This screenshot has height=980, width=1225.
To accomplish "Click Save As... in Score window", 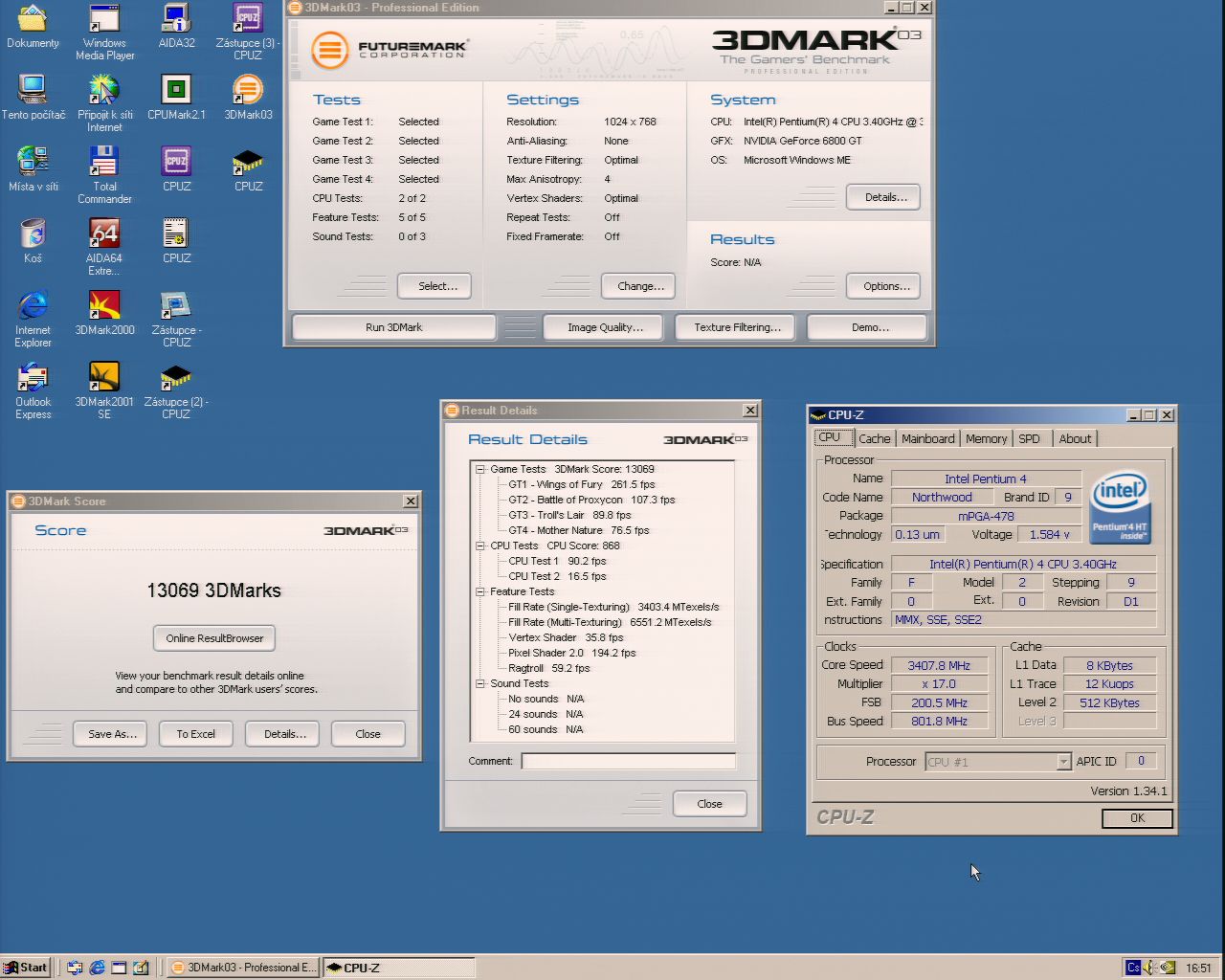I will tap(111, 734).
